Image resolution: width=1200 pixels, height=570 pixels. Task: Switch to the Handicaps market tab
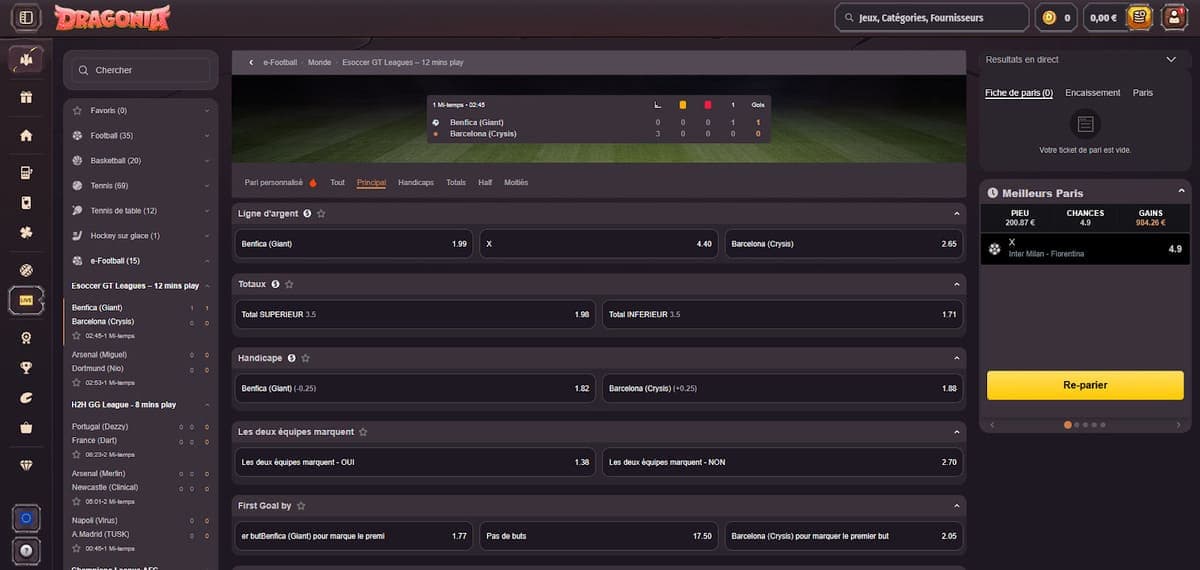pos(416,182)
